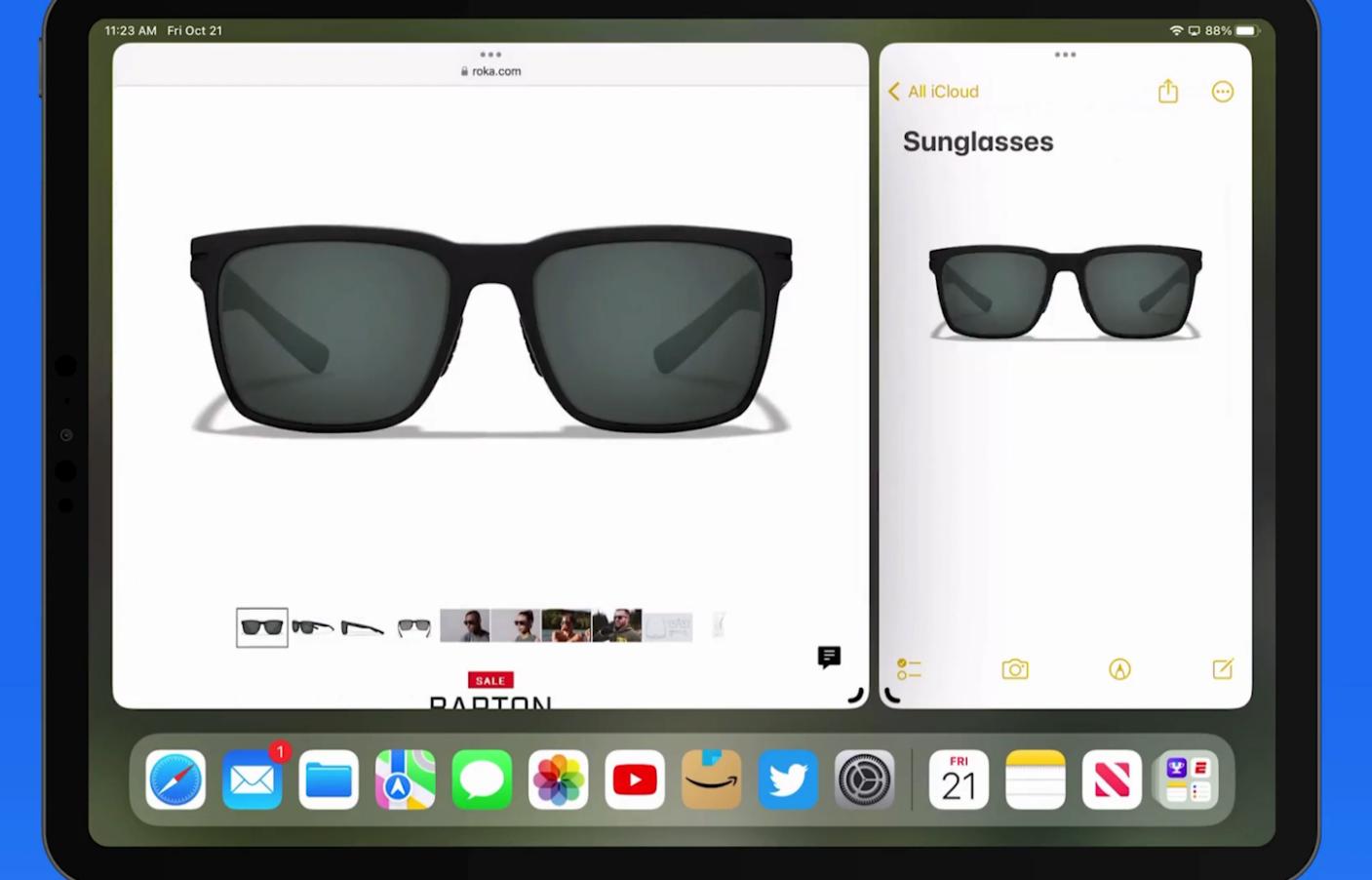Open the camera in Notes
Screen dimensions: 1372x880
coord(1014,669)
